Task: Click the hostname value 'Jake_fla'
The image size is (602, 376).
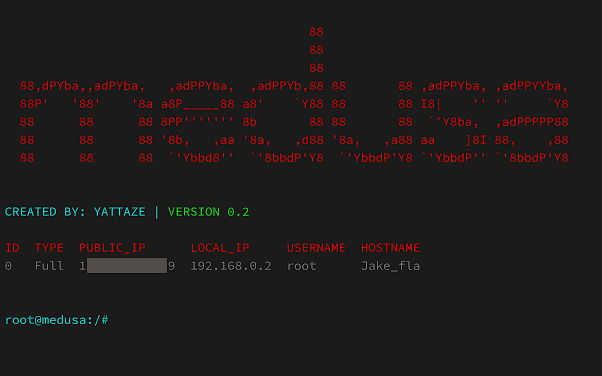Action: click(x=390, y=266)
